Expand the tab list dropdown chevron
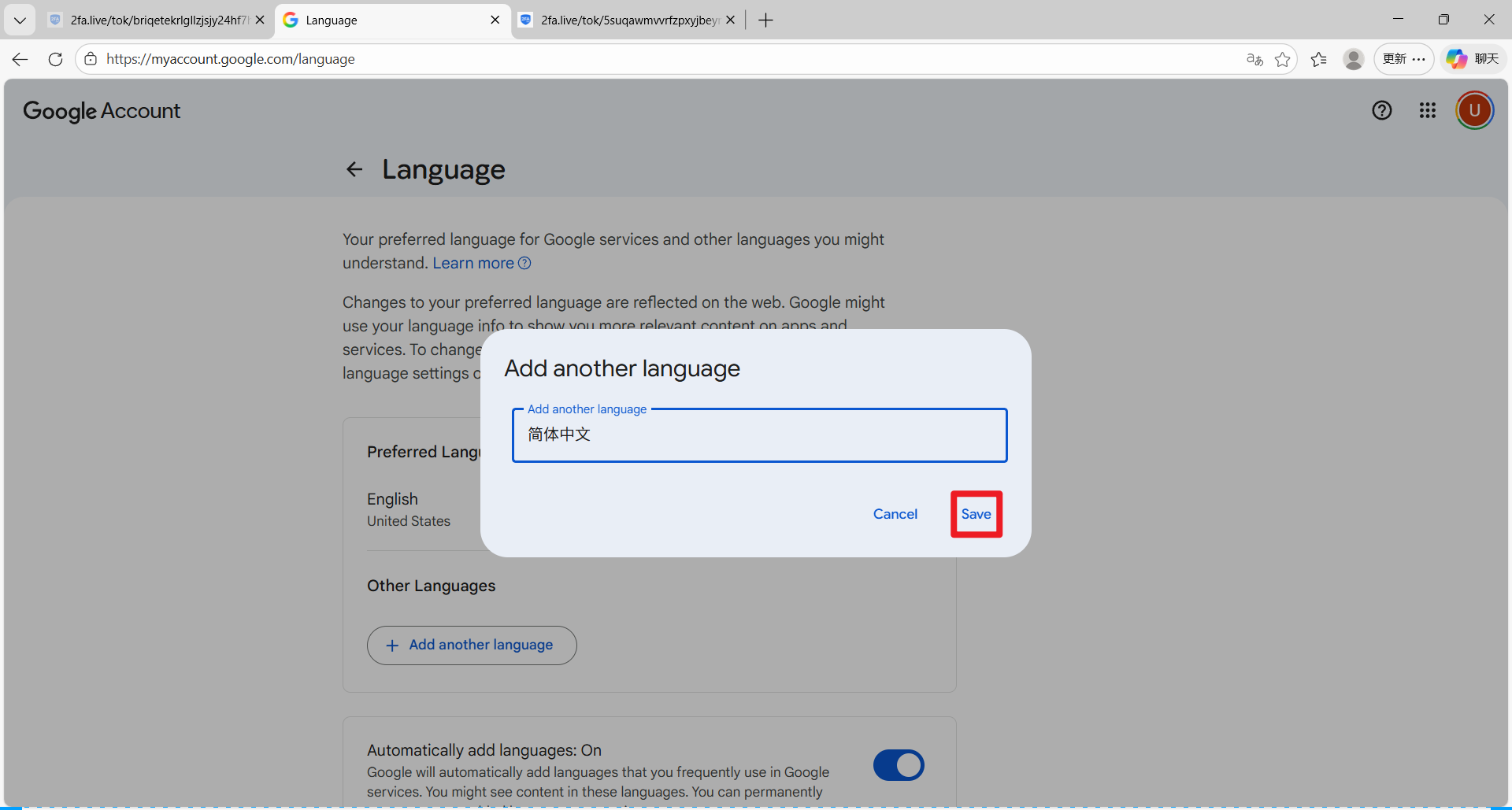1512x810 pixels. pos(20,20)
